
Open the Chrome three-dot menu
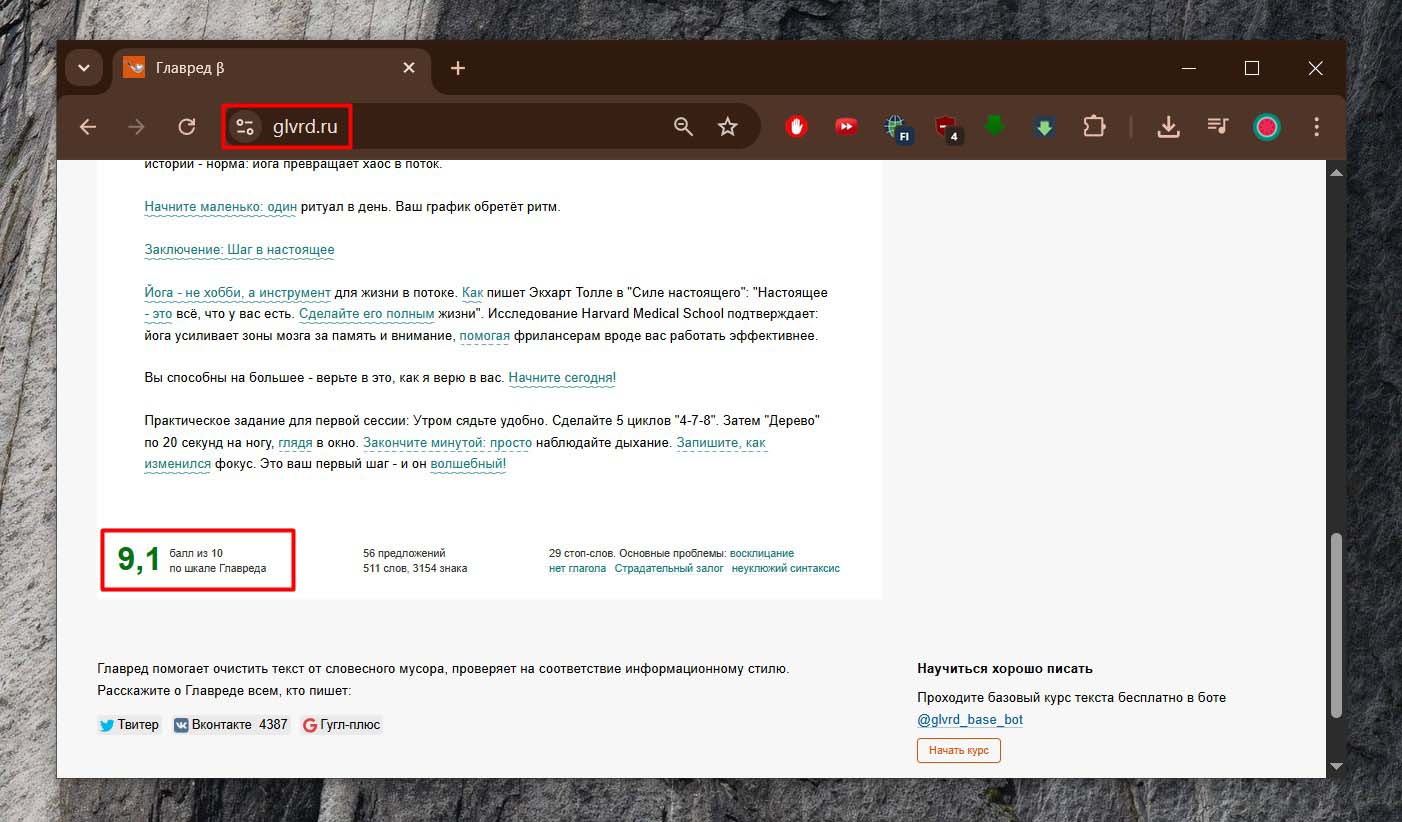(1316, 127)
